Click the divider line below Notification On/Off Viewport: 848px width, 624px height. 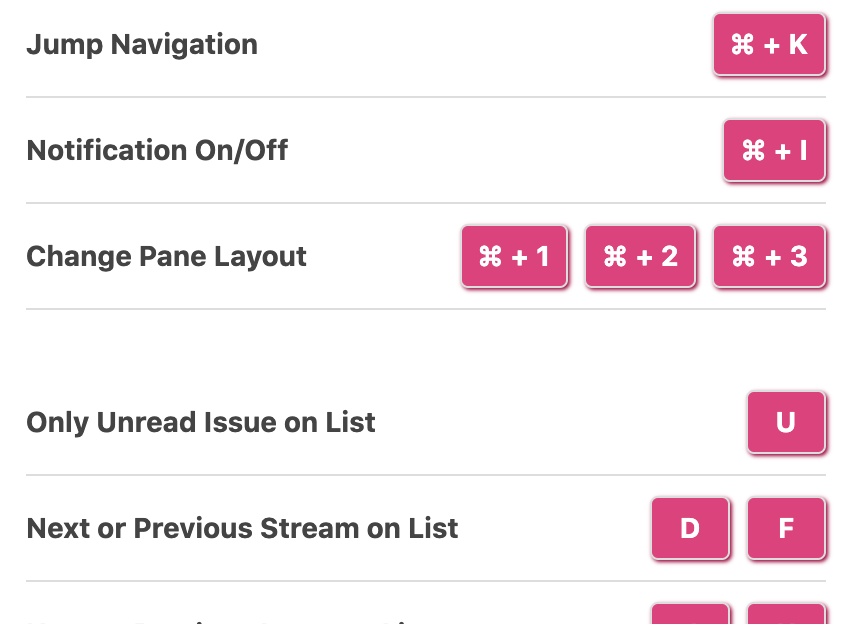click(425, 203)
